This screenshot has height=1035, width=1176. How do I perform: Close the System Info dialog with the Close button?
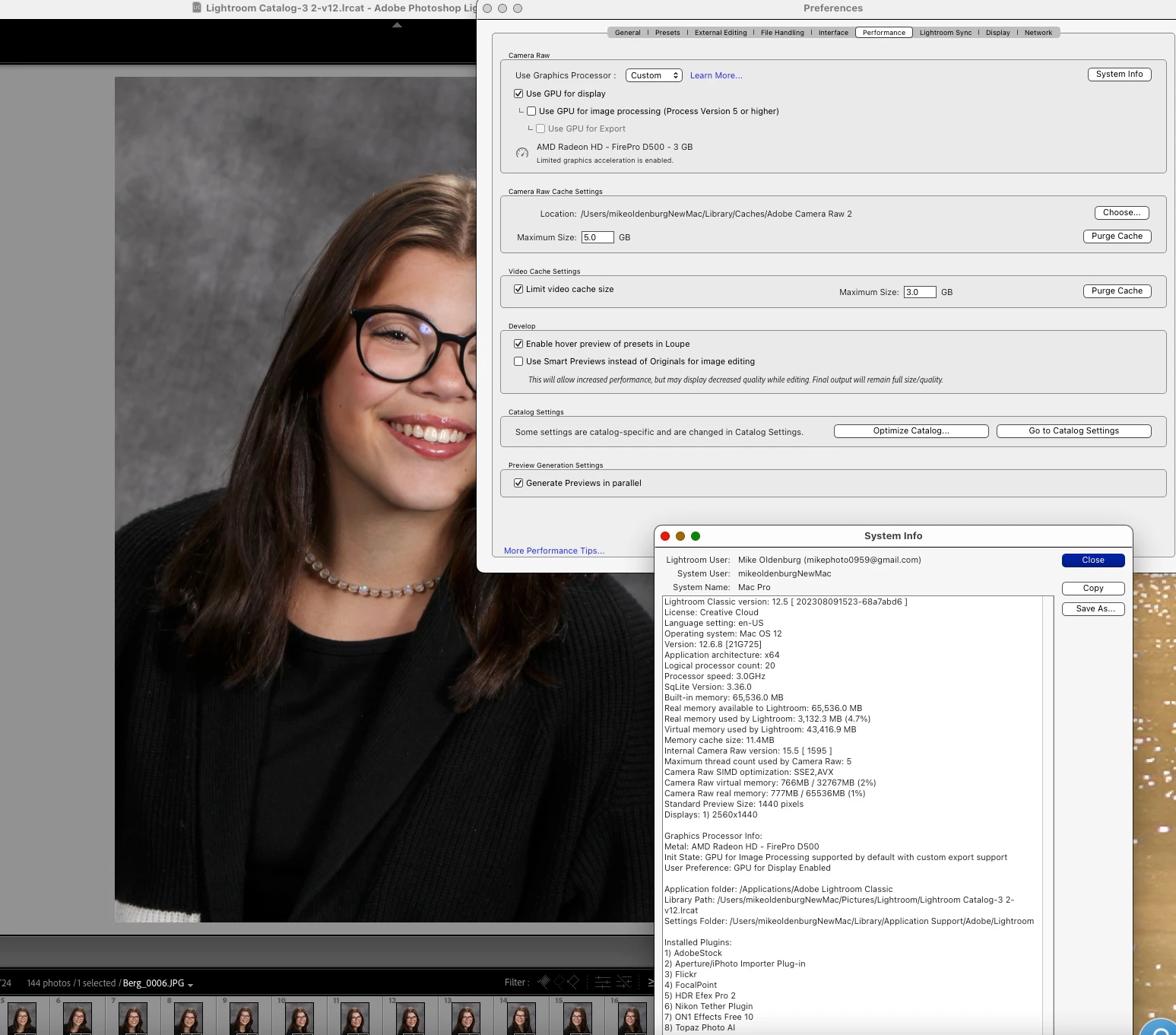click(x=1093, y=560)
